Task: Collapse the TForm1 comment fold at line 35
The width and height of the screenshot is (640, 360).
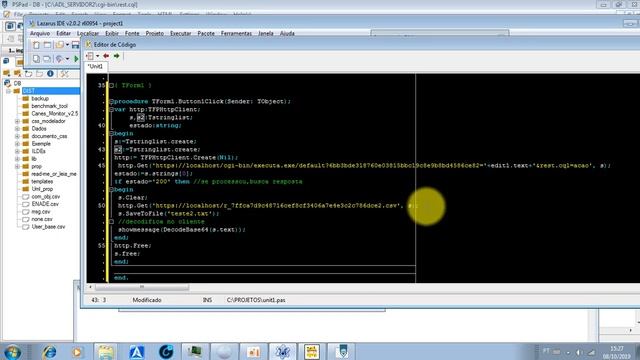Action: pyautogui.click(x=111, y=86)
